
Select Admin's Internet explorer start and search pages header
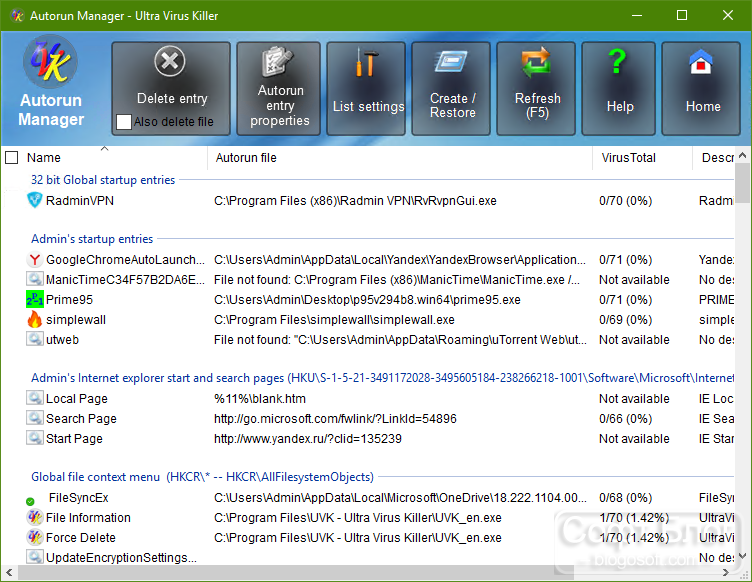pyautogui.click(x=382, y=378)
